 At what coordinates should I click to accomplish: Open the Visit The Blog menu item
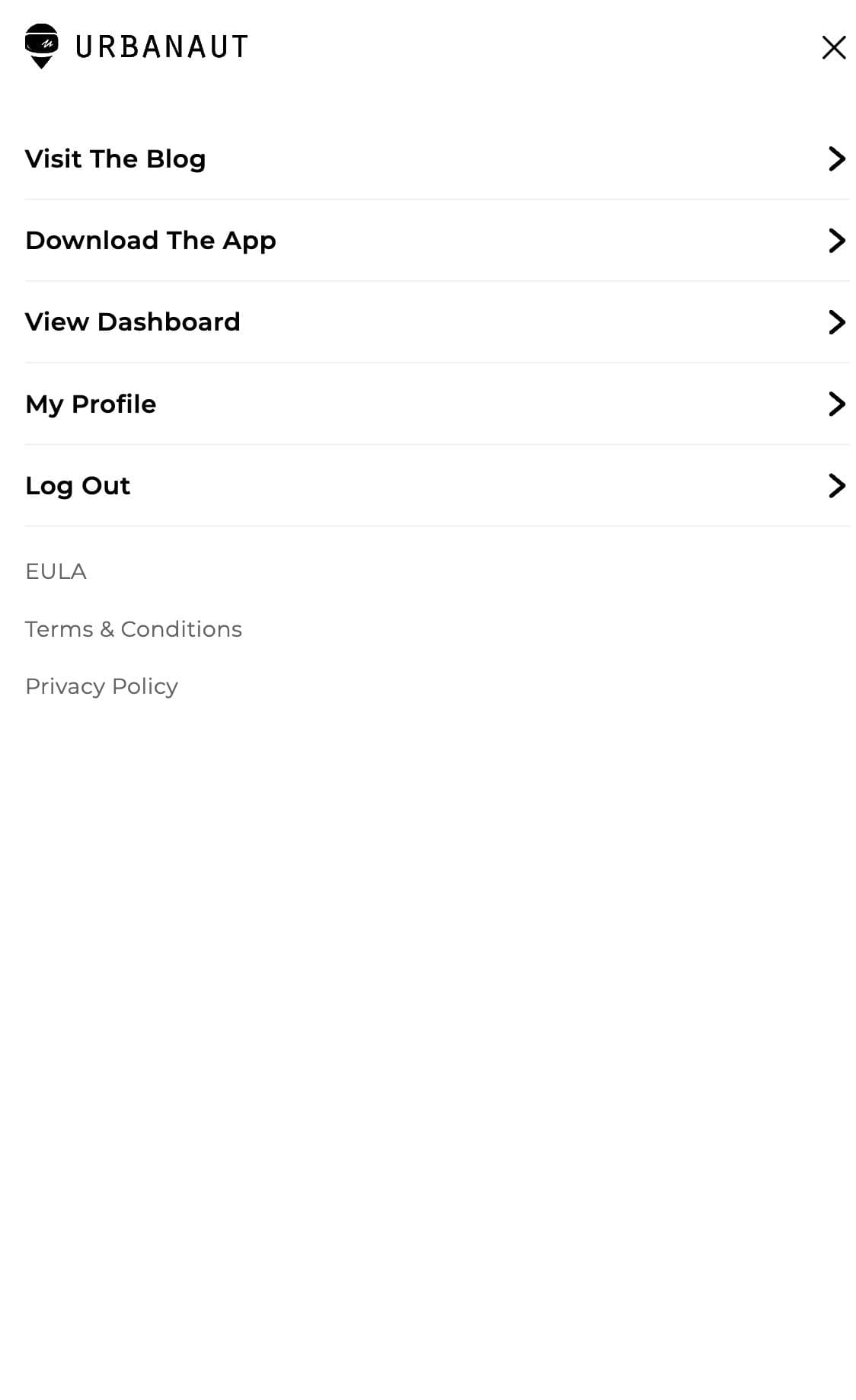click(x=115, y=158)
